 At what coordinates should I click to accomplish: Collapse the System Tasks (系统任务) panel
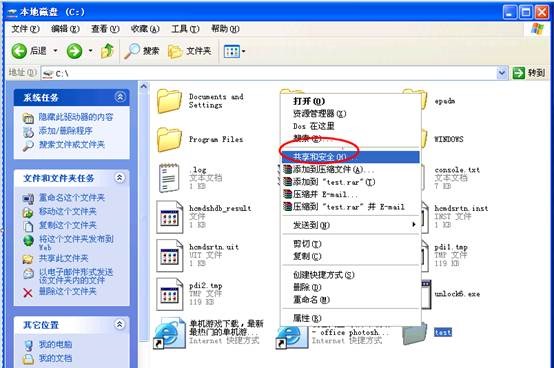pyautogui.click(x=120, y=97)
